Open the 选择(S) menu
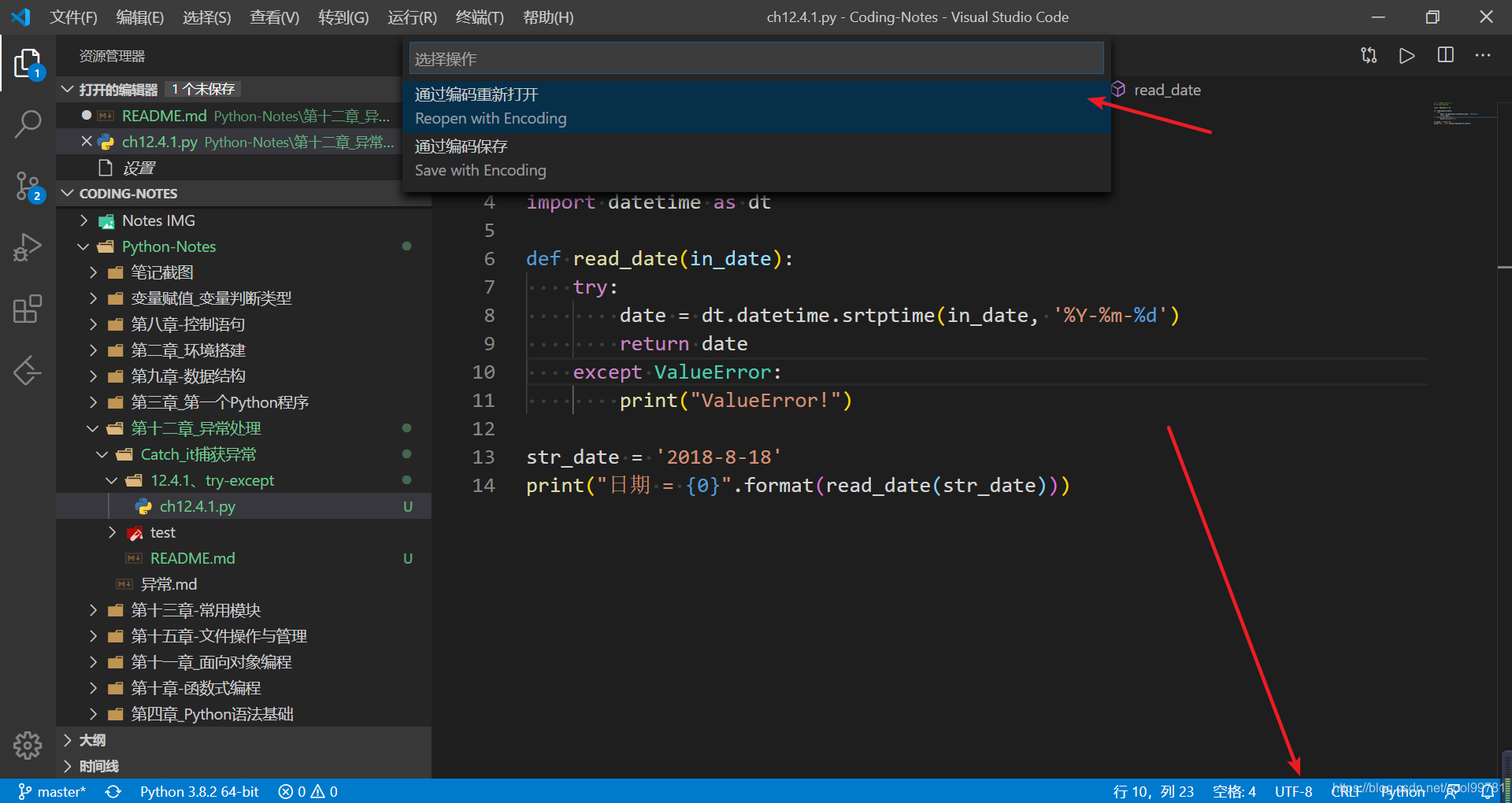Viewport: 1512px width, 803px height. click(x=206, y=17)
